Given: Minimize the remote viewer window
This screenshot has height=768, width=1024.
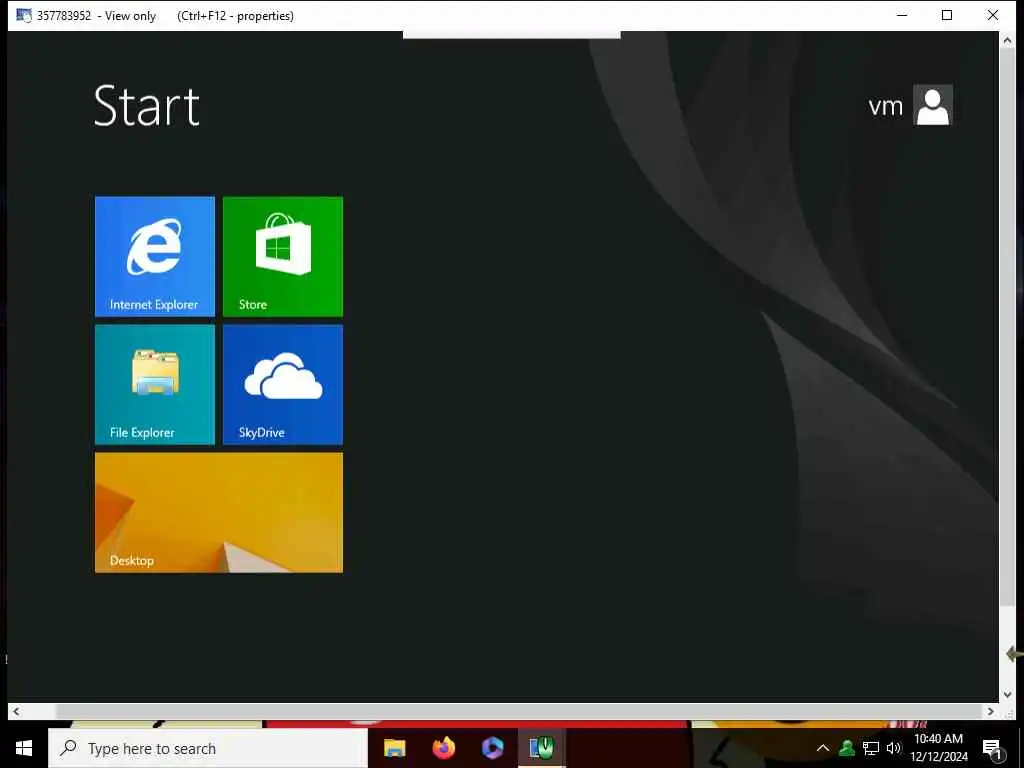Looking at the screenshot, I should 902,15.
